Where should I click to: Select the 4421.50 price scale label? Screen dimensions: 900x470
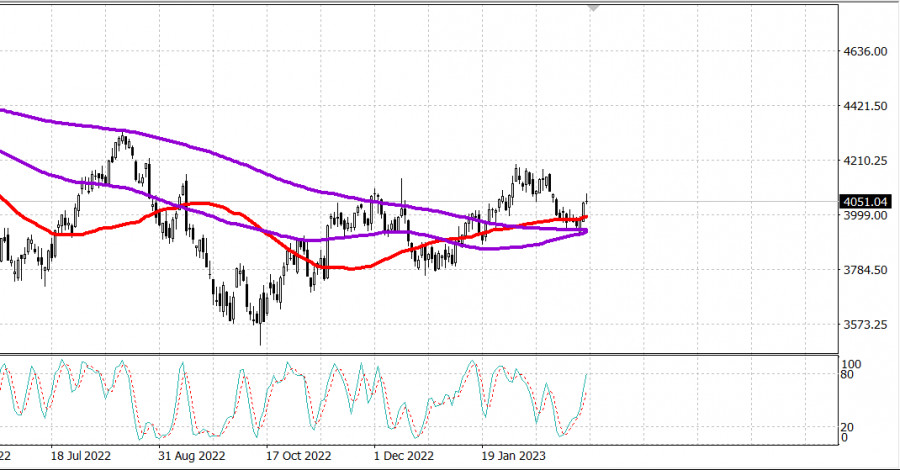pos(866,106)
